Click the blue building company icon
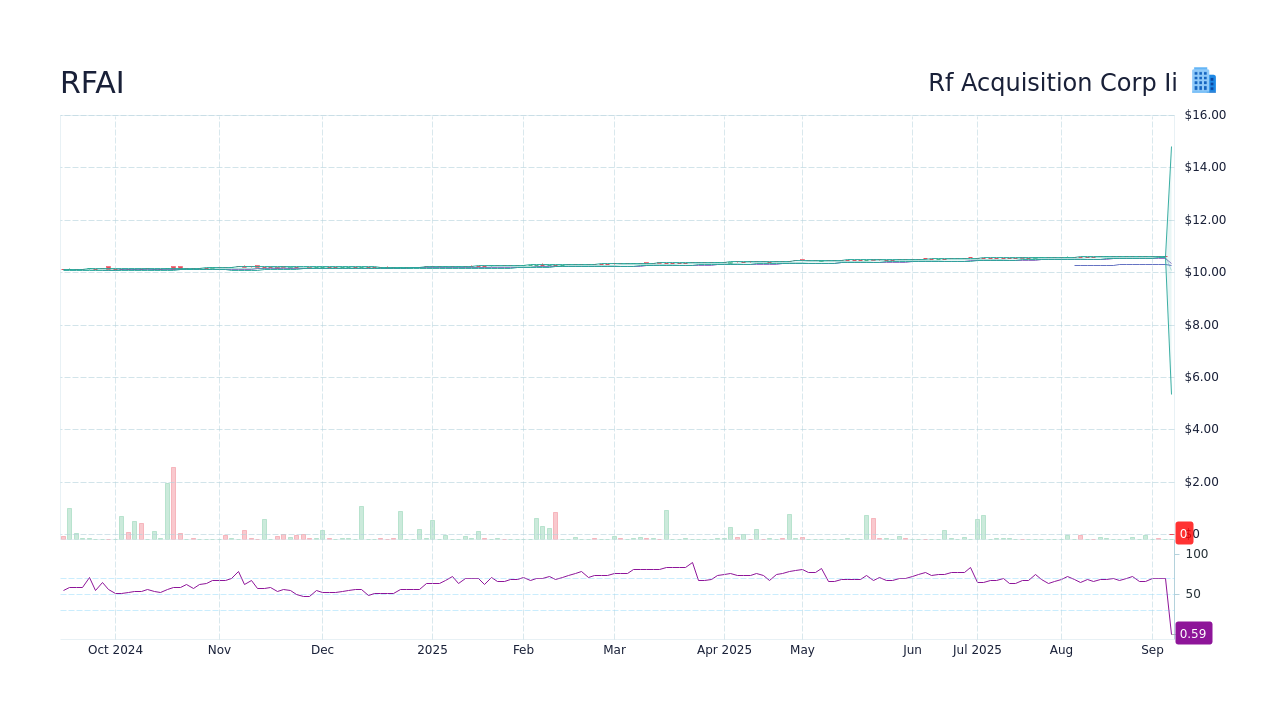Image resolution: width=1280 pixels, height=720 pixels. pyautogui.click(x=1203, y=80)
